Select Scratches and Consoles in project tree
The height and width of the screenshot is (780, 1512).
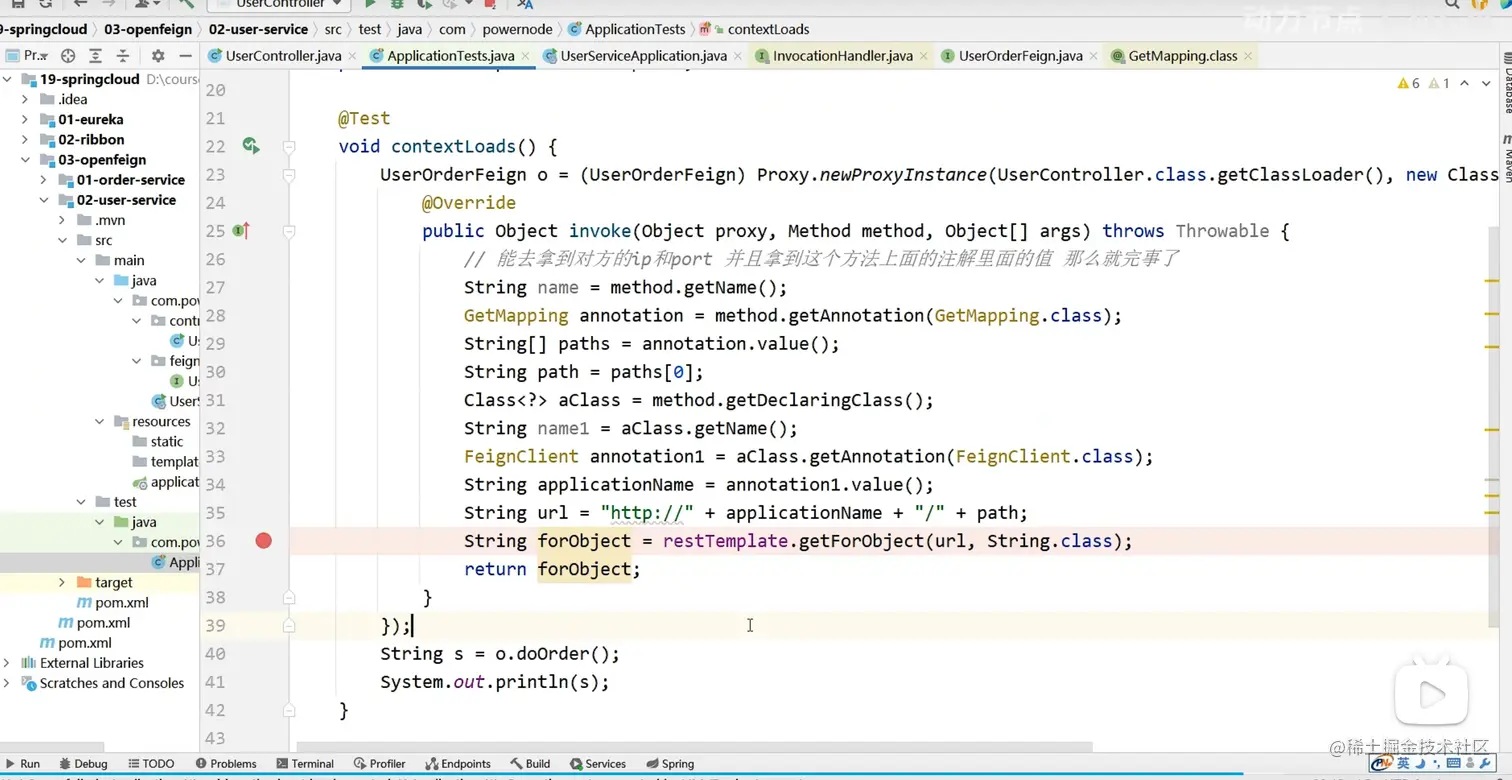112,683
